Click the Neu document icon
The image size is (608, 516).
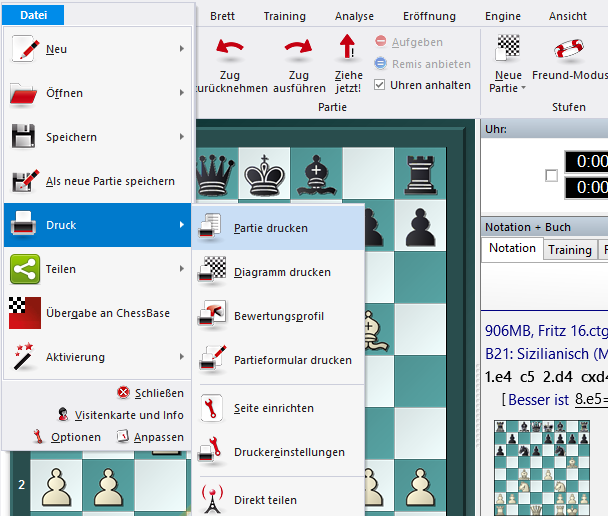point(24,49)
